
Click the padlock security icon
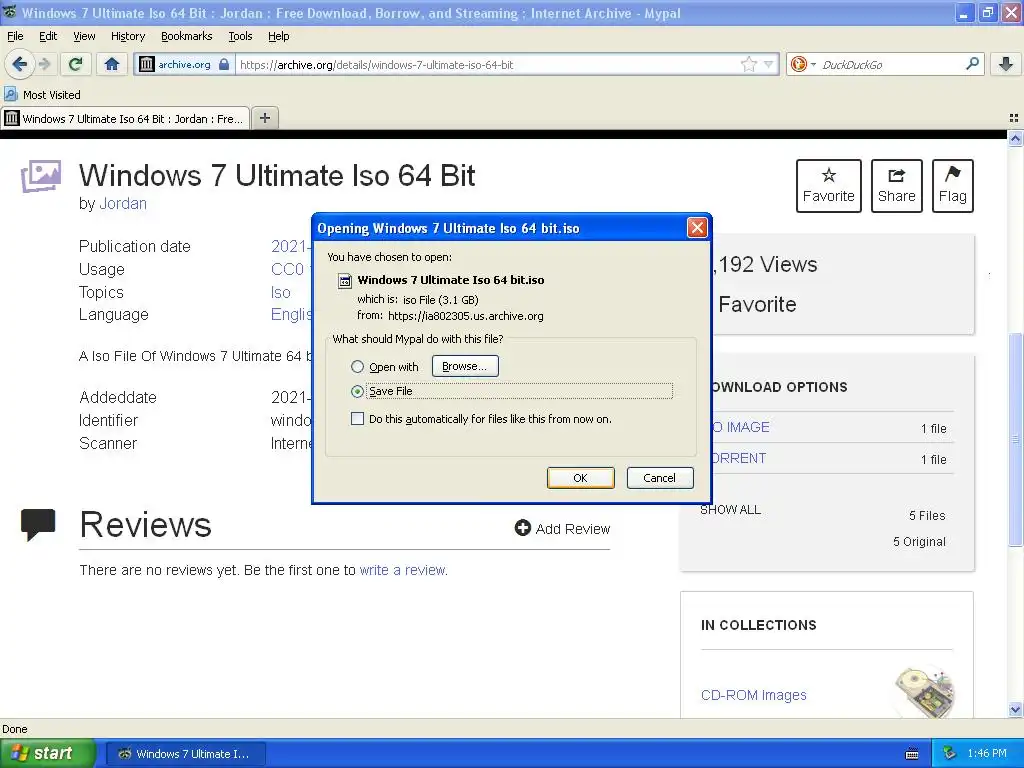point(224,64)
